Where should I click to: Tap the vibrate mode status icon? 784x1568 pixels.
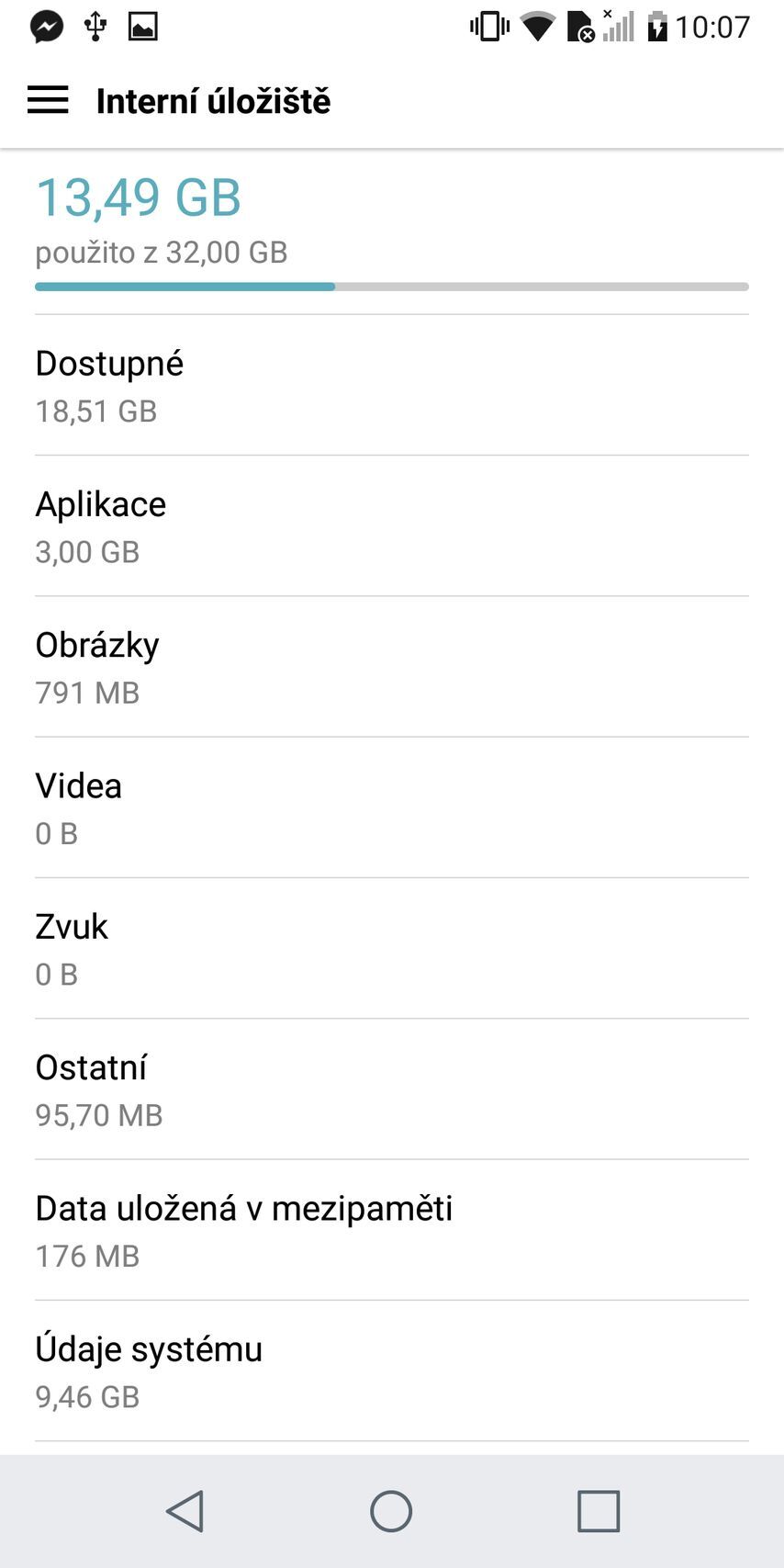[489, 27]
